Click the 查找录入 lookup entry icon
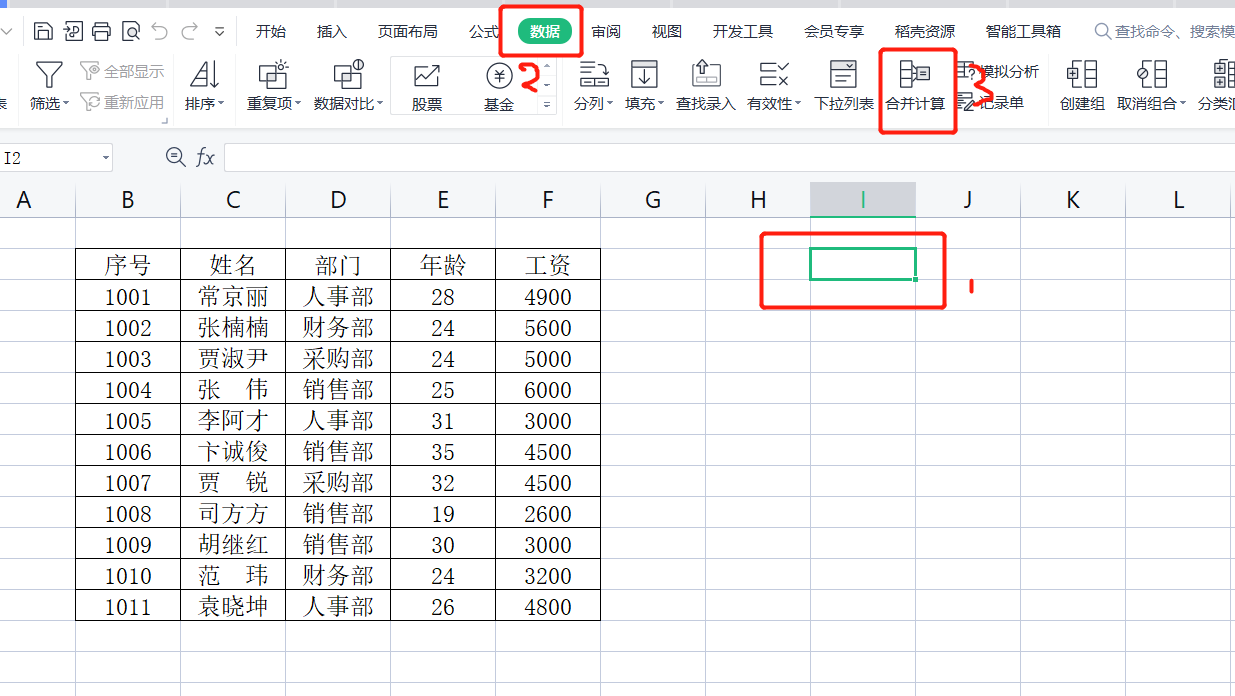 point(706,75)
